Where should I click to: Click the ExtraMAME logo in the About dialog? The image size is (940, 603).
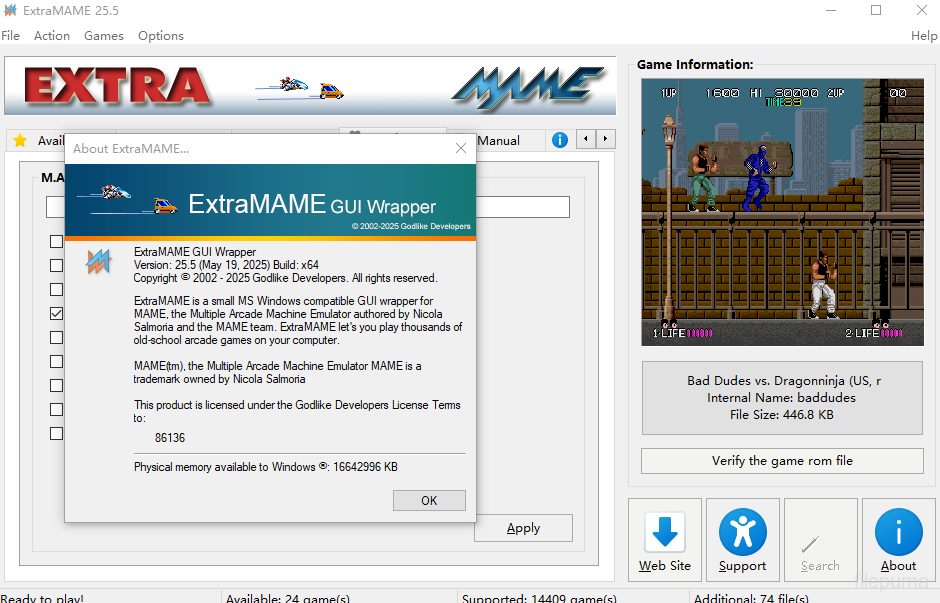pyautogui.click(x=98, y=262)
